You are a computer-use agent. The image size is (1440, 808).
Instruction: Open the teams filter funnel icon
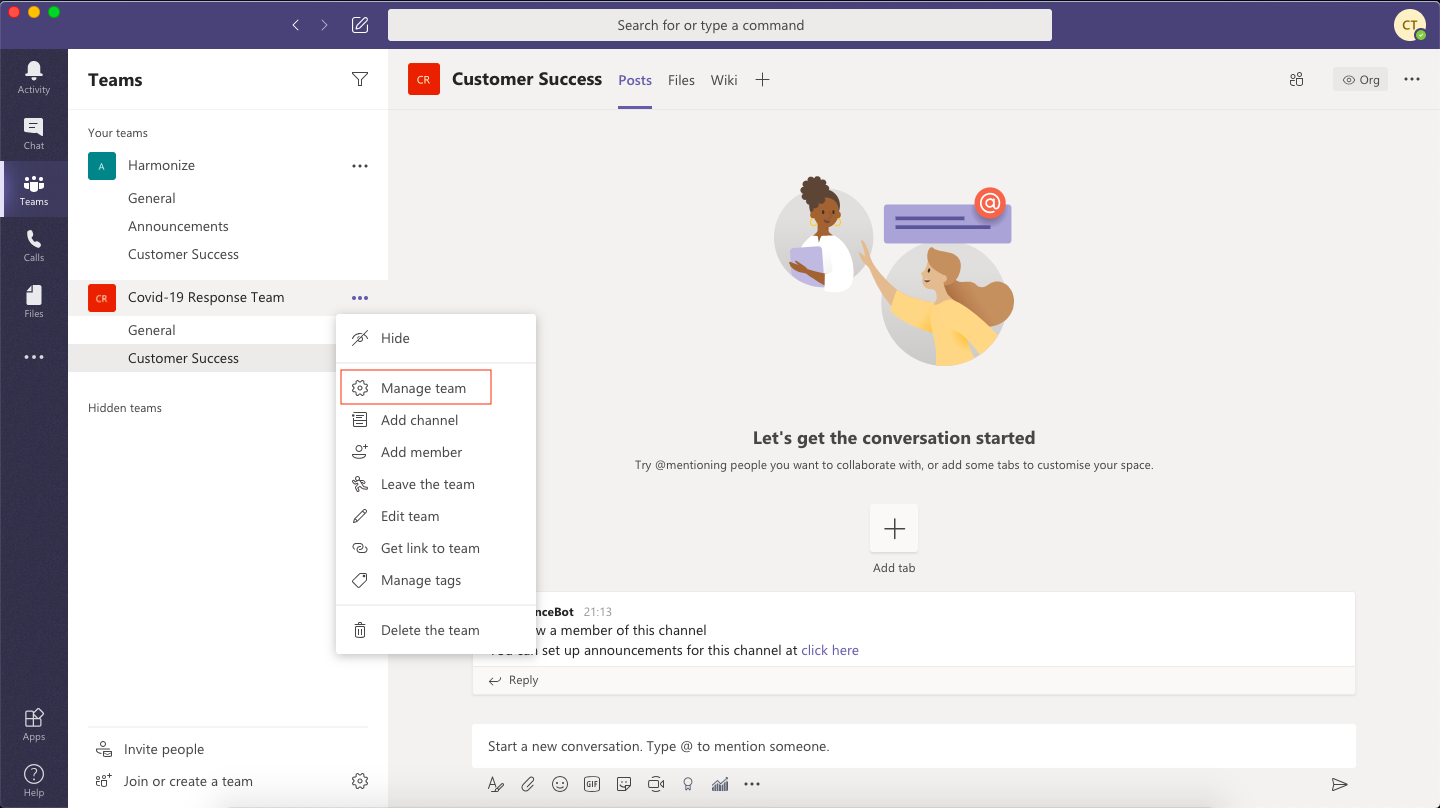click(360, 79)
